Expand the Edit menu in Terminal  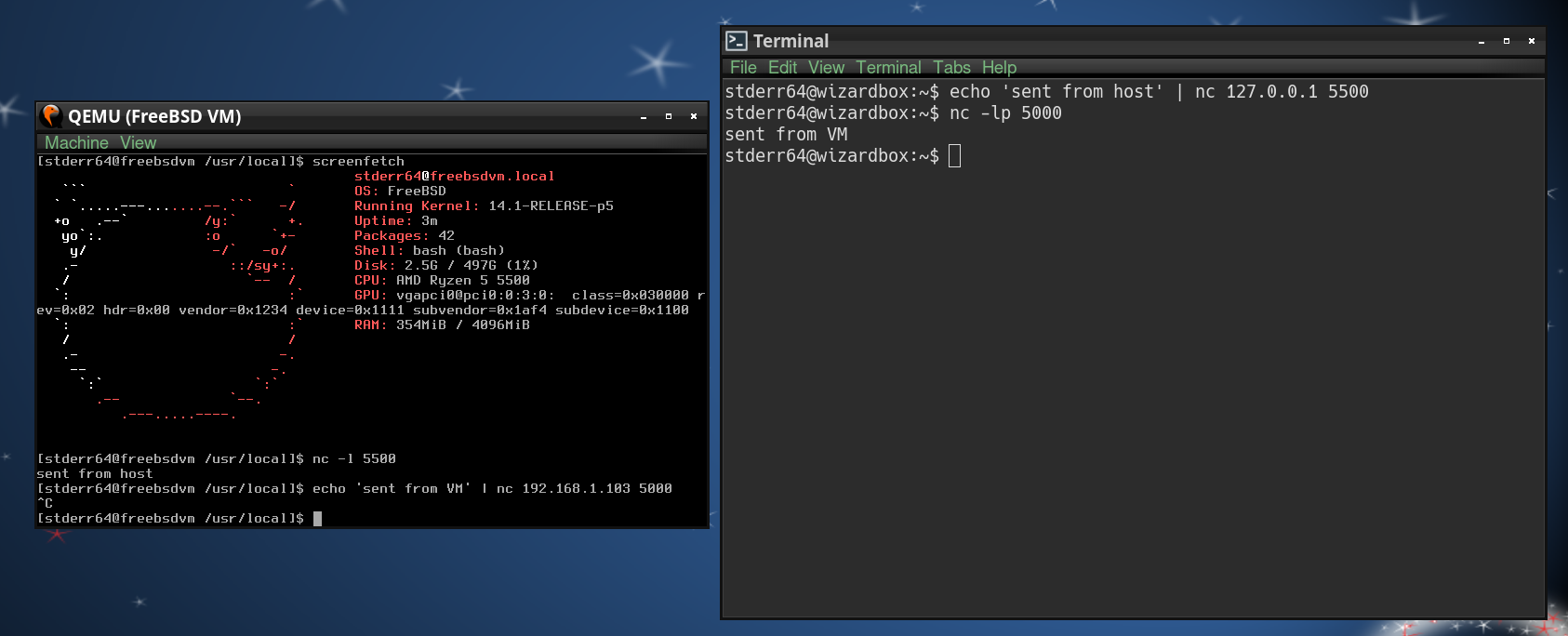(x=782, y=67)
